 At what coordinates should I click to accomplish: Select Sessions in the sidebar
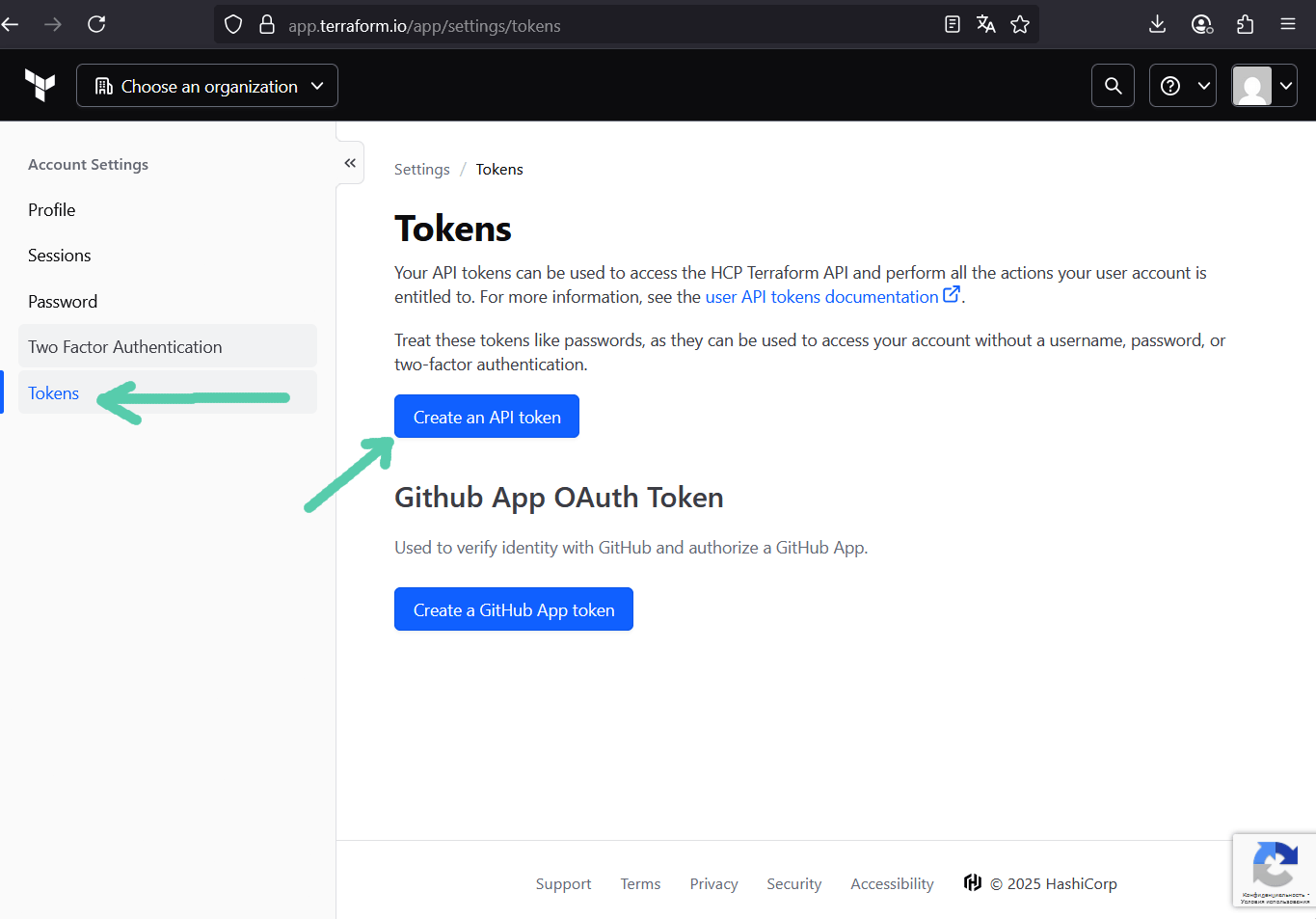point(60,256)
